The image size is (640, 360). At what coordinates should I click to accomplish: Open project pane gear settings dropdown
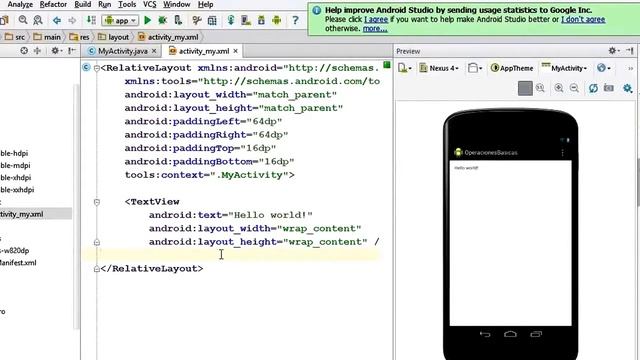56,51
